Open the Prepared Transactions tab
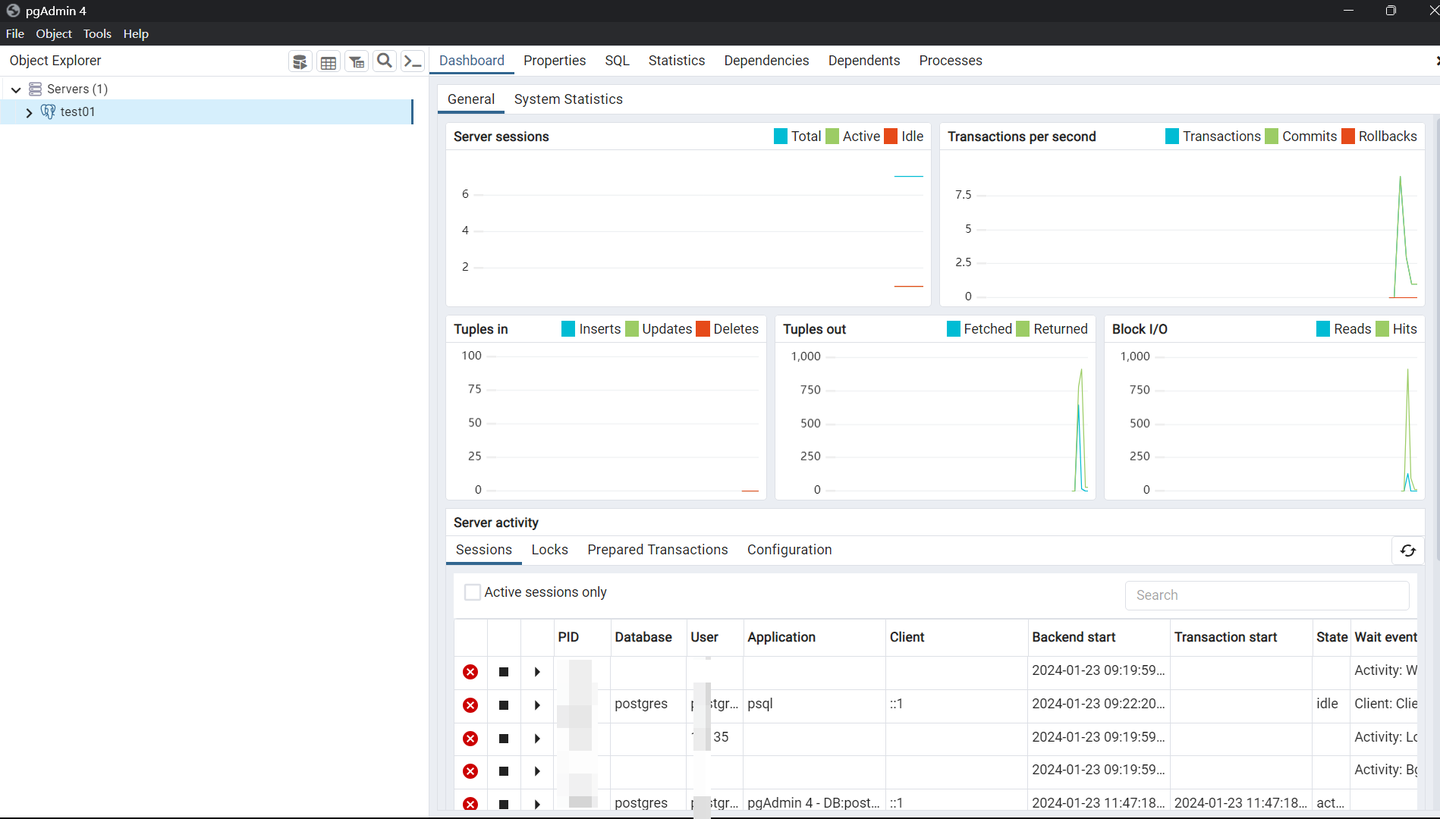 [657, 549]
